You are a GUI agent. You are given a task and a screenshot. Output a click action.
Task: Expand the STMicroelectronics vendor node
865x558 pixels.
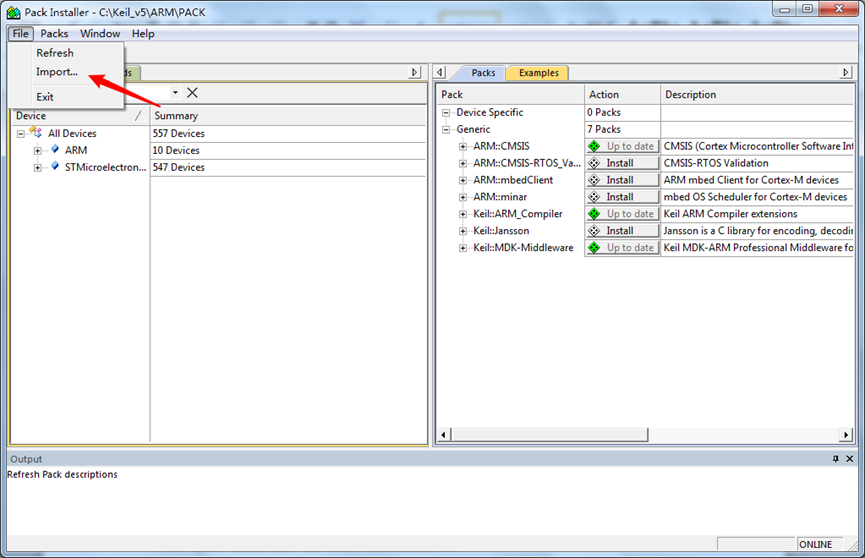(x=38, y=168)
